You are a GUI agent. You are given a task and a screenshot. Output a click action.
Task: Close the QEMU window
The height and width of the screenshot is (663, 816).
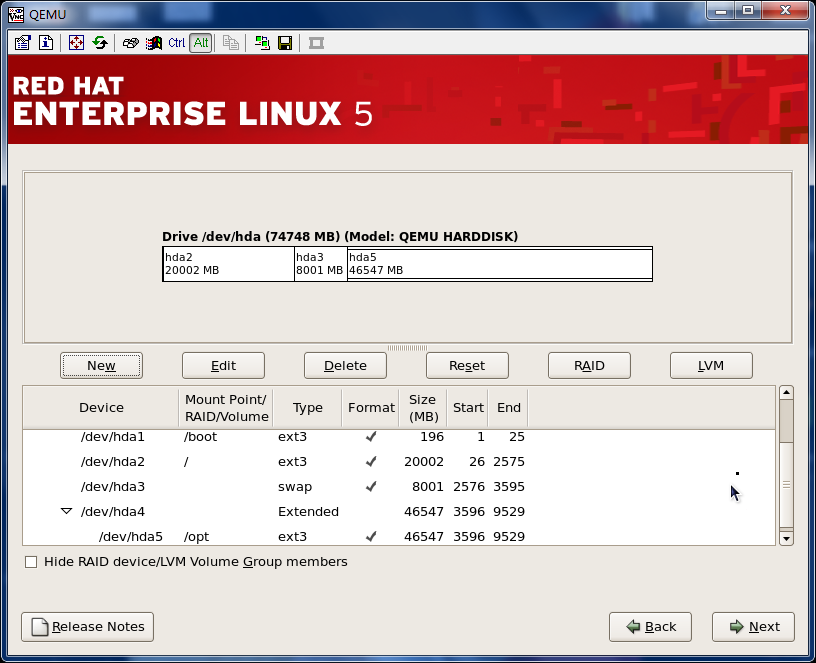[x=785, y=10]
